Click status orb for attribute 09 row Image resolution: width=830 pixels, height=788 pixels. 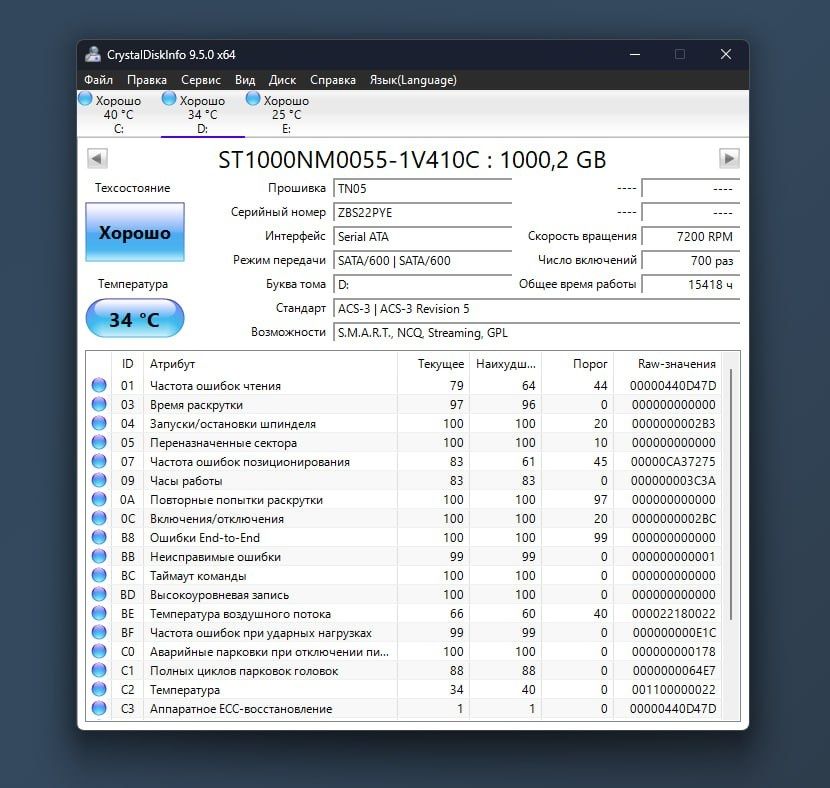point(99,481)
